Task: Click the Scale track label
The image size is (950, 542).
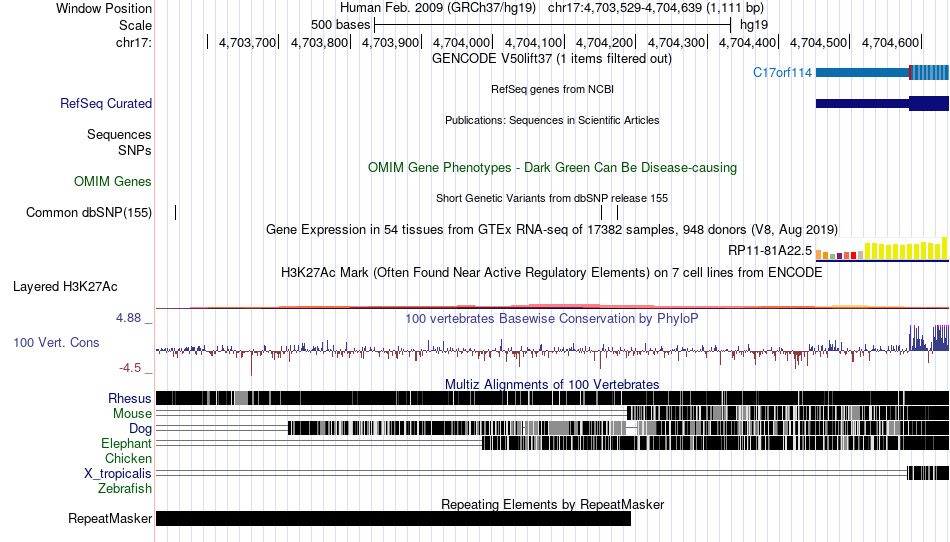Action: tap(135, 25)
